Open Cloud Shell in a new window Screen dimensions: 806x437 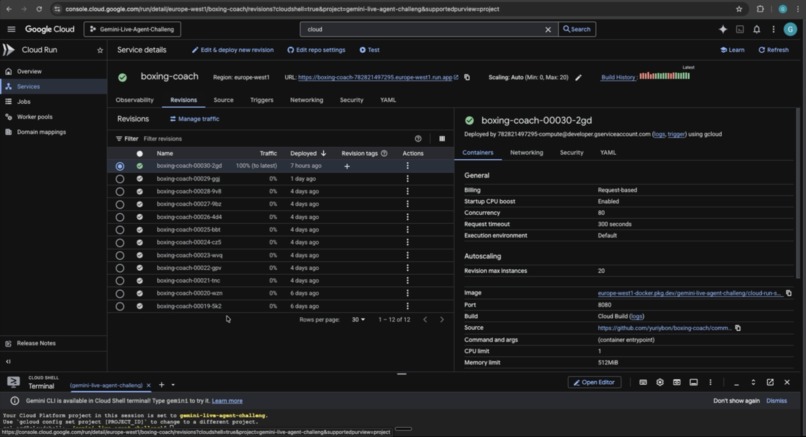[x=770, y=383]
